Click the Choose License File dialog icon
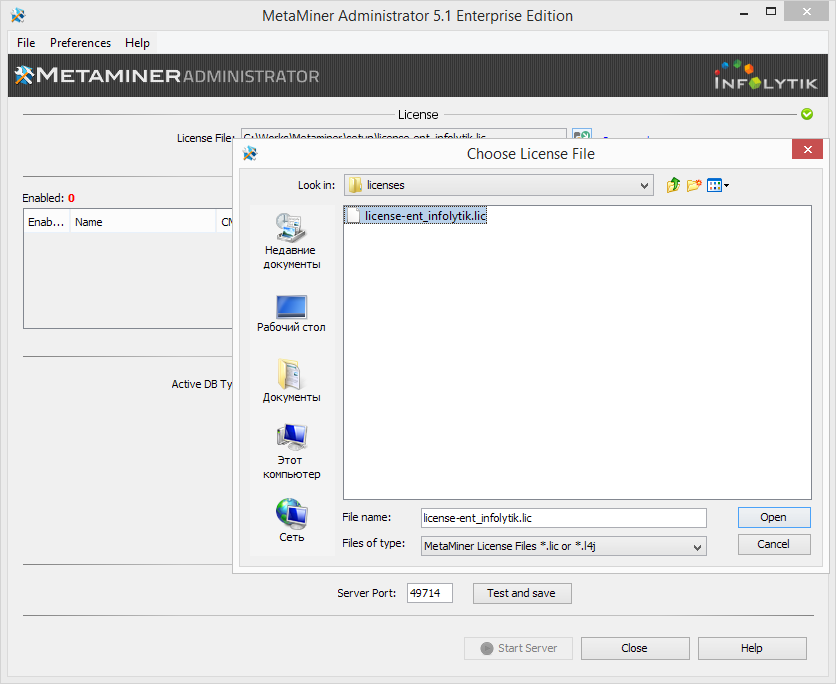 click(250, 154)
